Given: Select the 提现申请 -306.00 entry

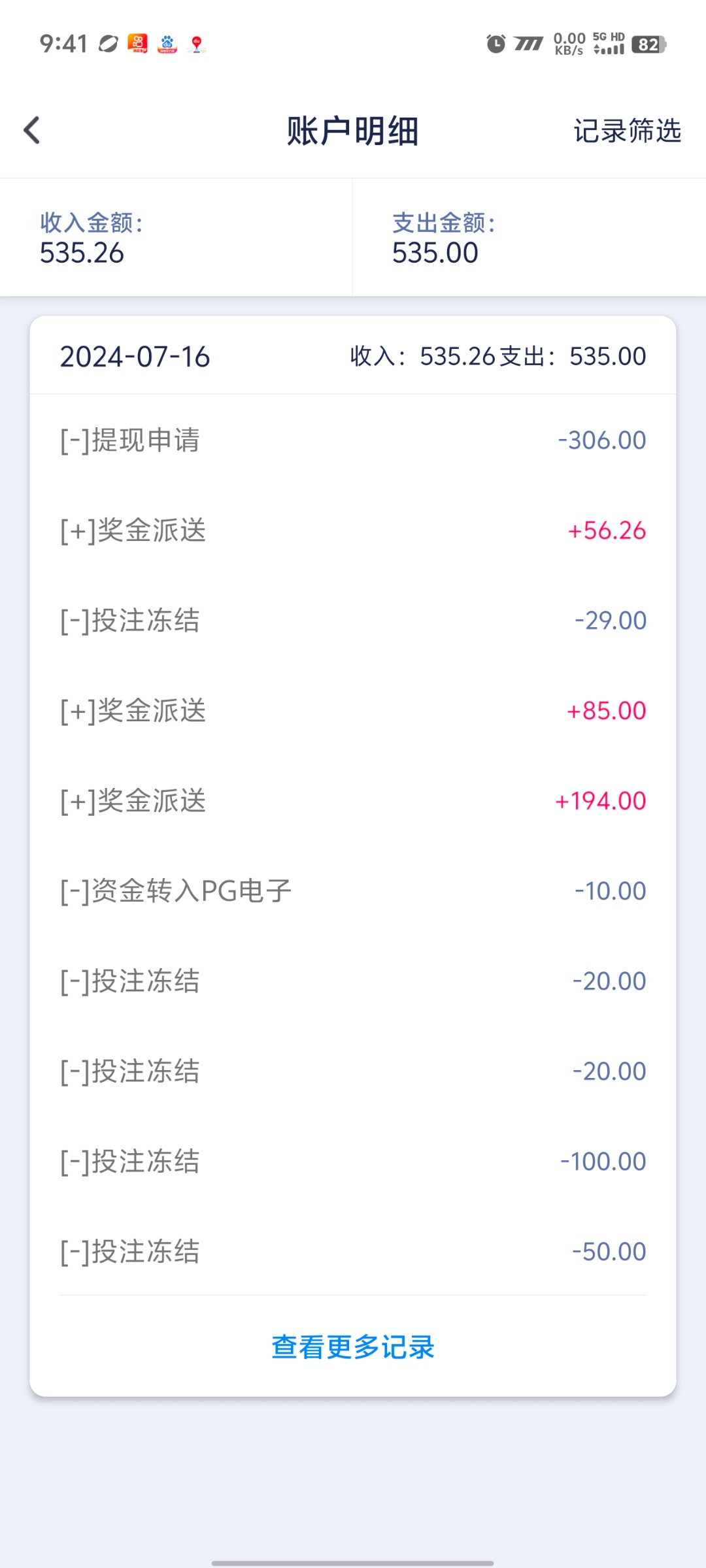Looking at the screenshot, I should pyautogui.click(x=353, y=440).
